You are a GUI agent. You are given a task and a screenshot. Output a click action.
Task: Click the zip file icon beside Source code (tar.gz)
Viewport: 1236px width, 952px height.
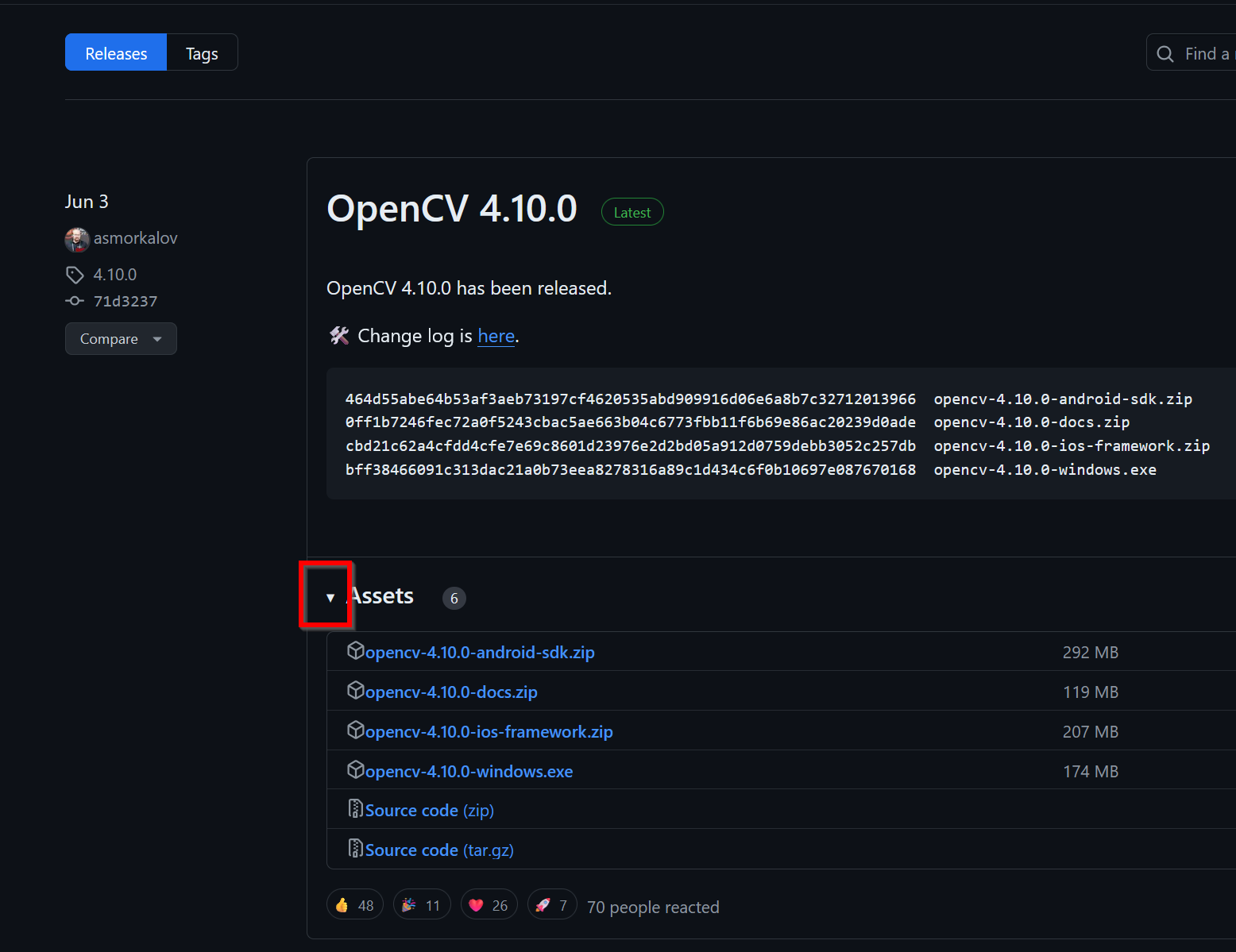pyautogui.click(x=356, y=848)
